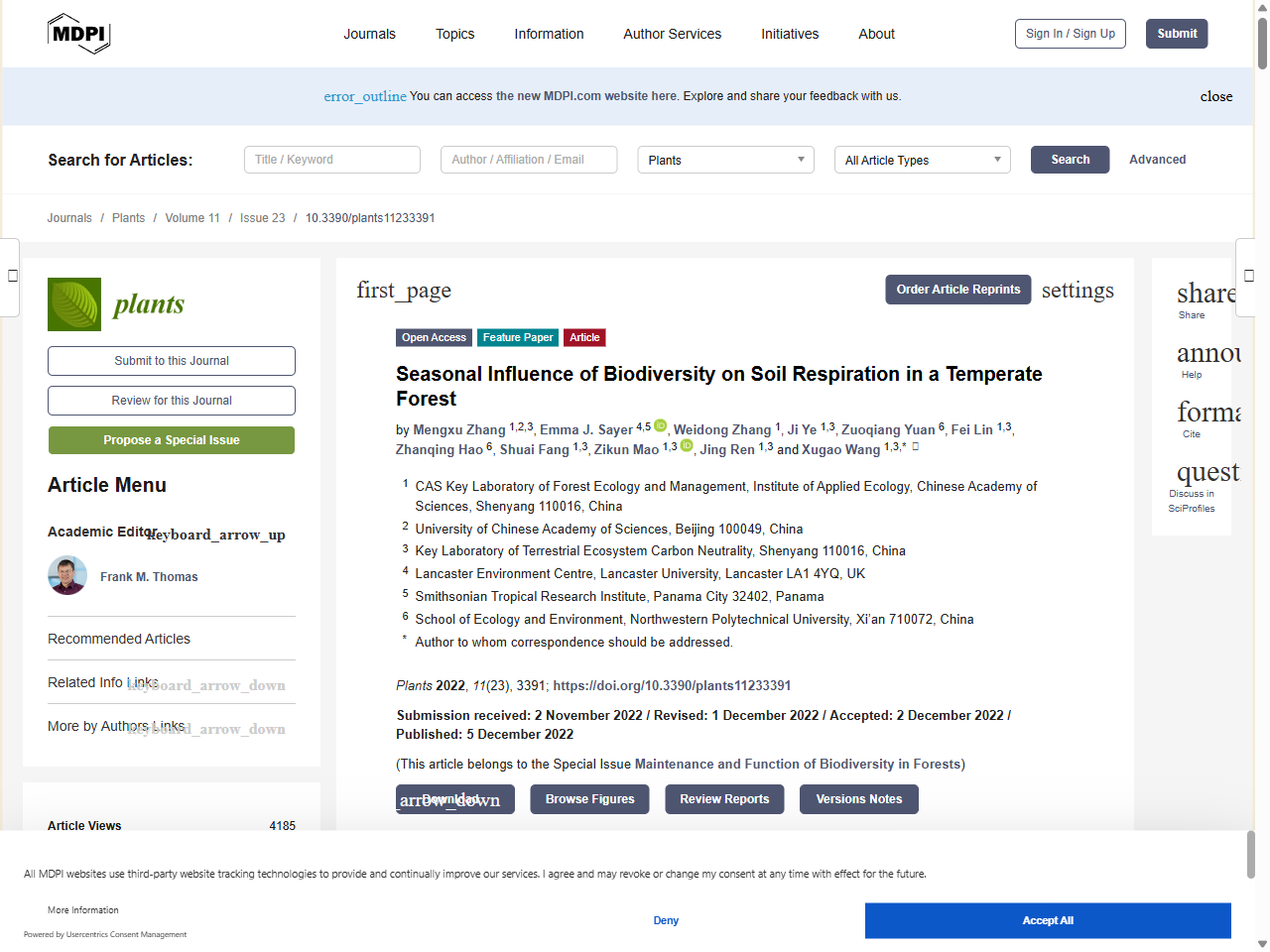Click the Plants journal leaf logo
Viewport: 1270px width, 952px height.
pos(74,304)
